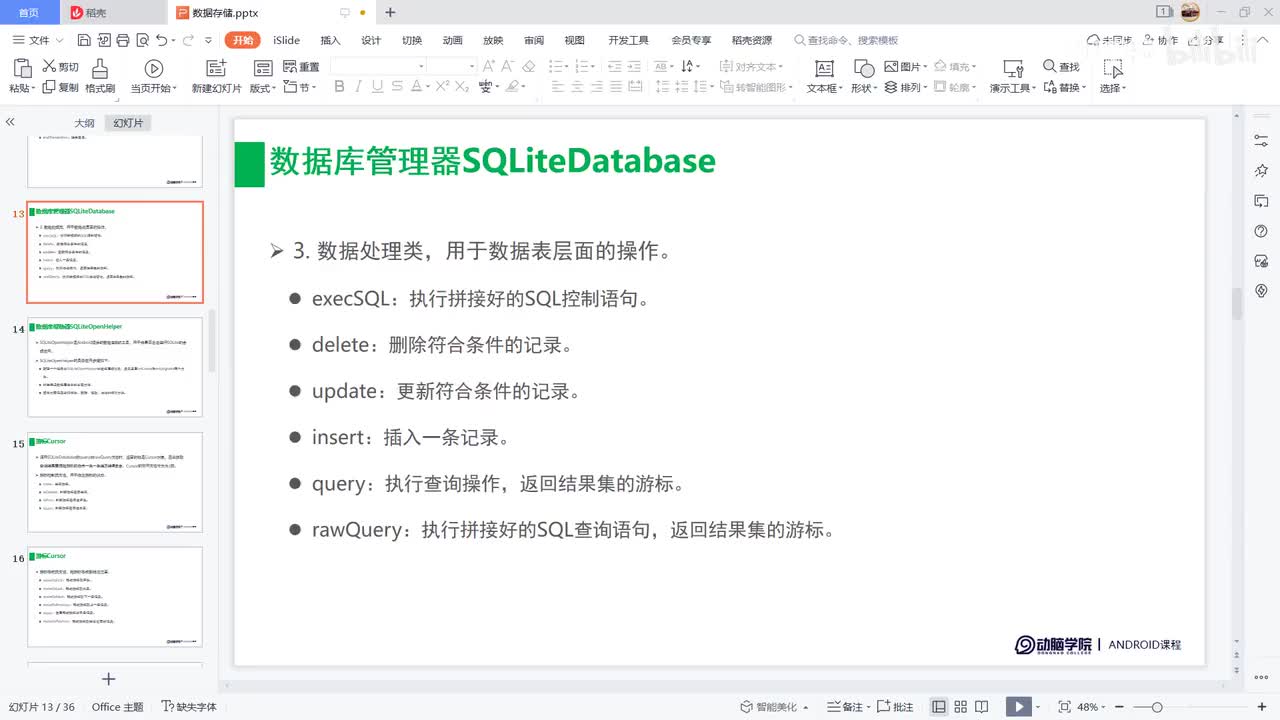Add a comment with 批注 in status bar
The image size is (1280, 720).
tap(895, 707)
